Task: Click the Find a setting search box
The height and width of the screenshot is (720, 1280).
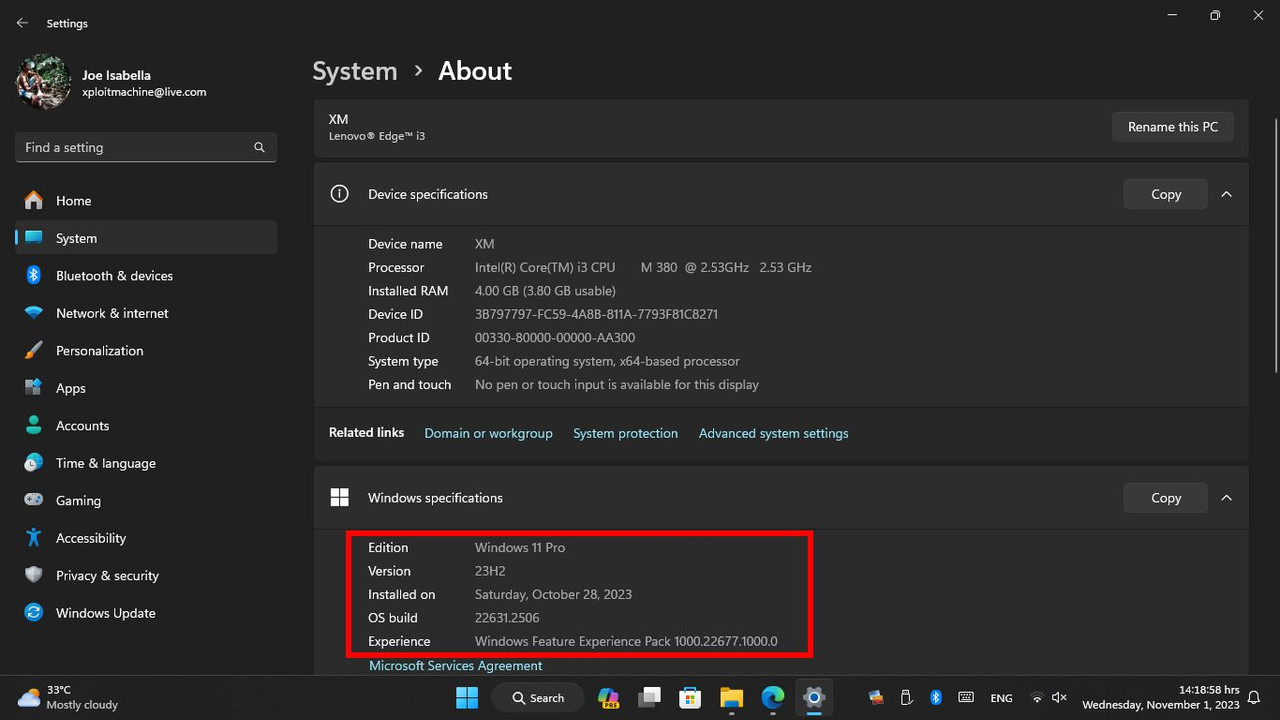Action: click(146, 147)
